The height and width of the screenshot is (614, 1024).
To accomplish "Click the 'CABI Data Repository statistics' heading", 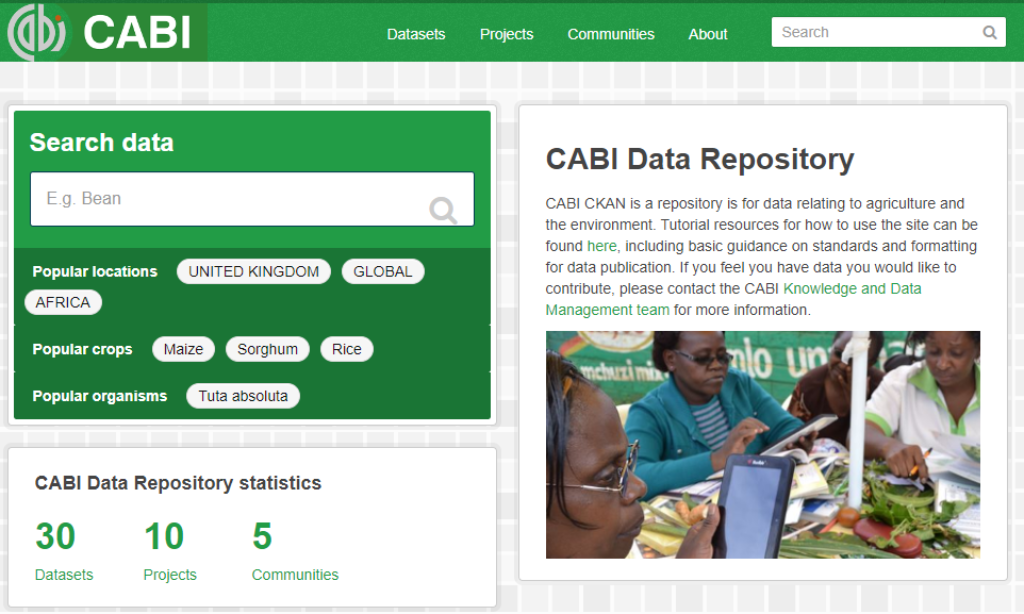I will (x=178, y=483).
